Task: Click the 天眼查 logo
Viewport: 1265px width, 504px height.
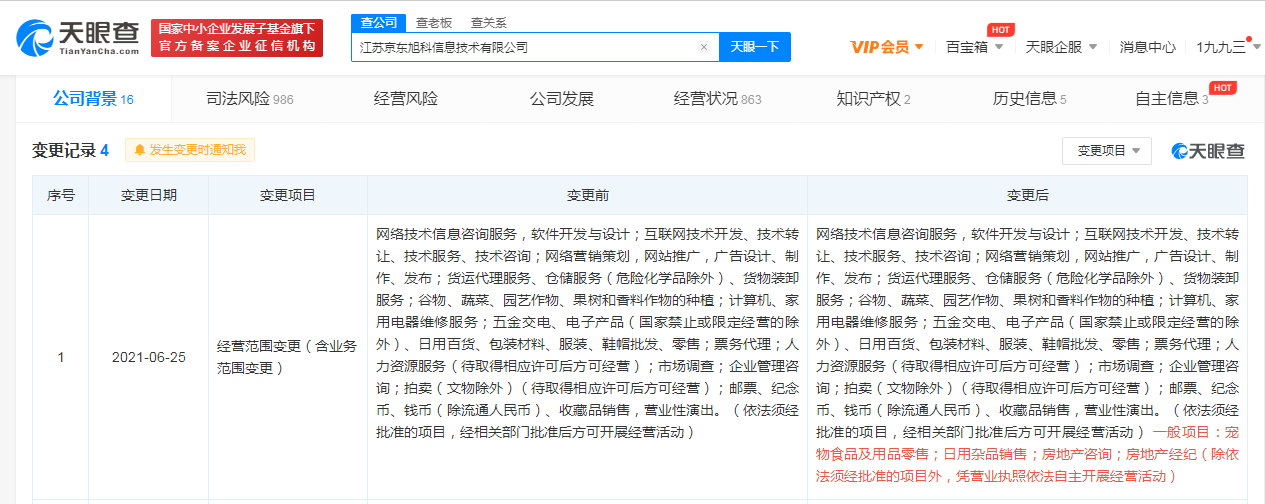Action: tap(78, 37)
